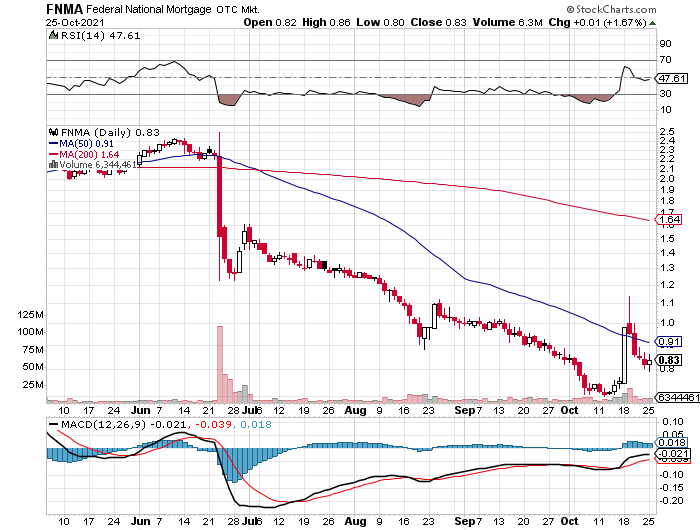Click the 6344461 volume tag at right axis
The image size is (700, 530).
point(677,397)
